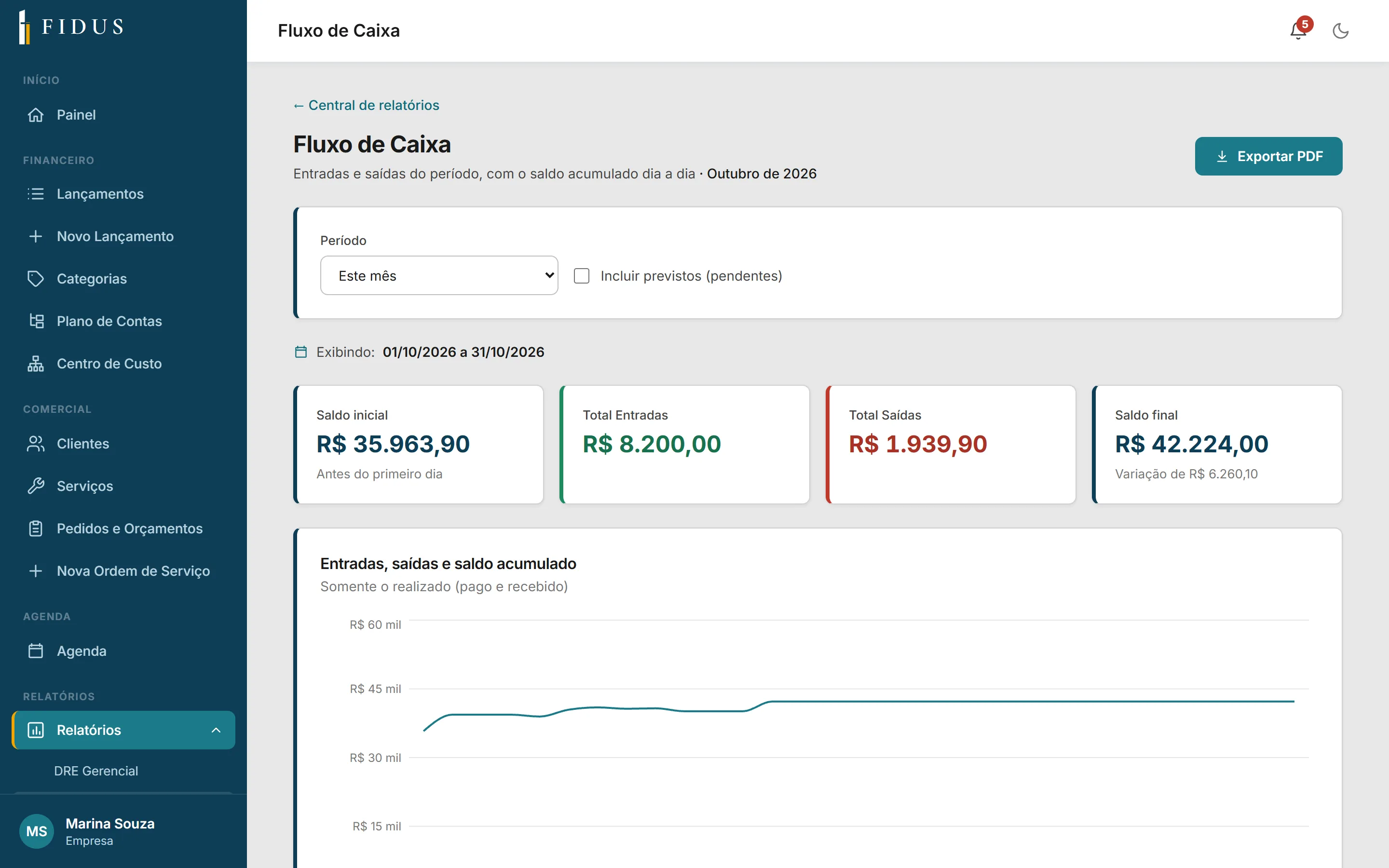Click the Plano de Contas tree icon
Viewport: 1389px width, 868px height.
[x=36, y=322]
